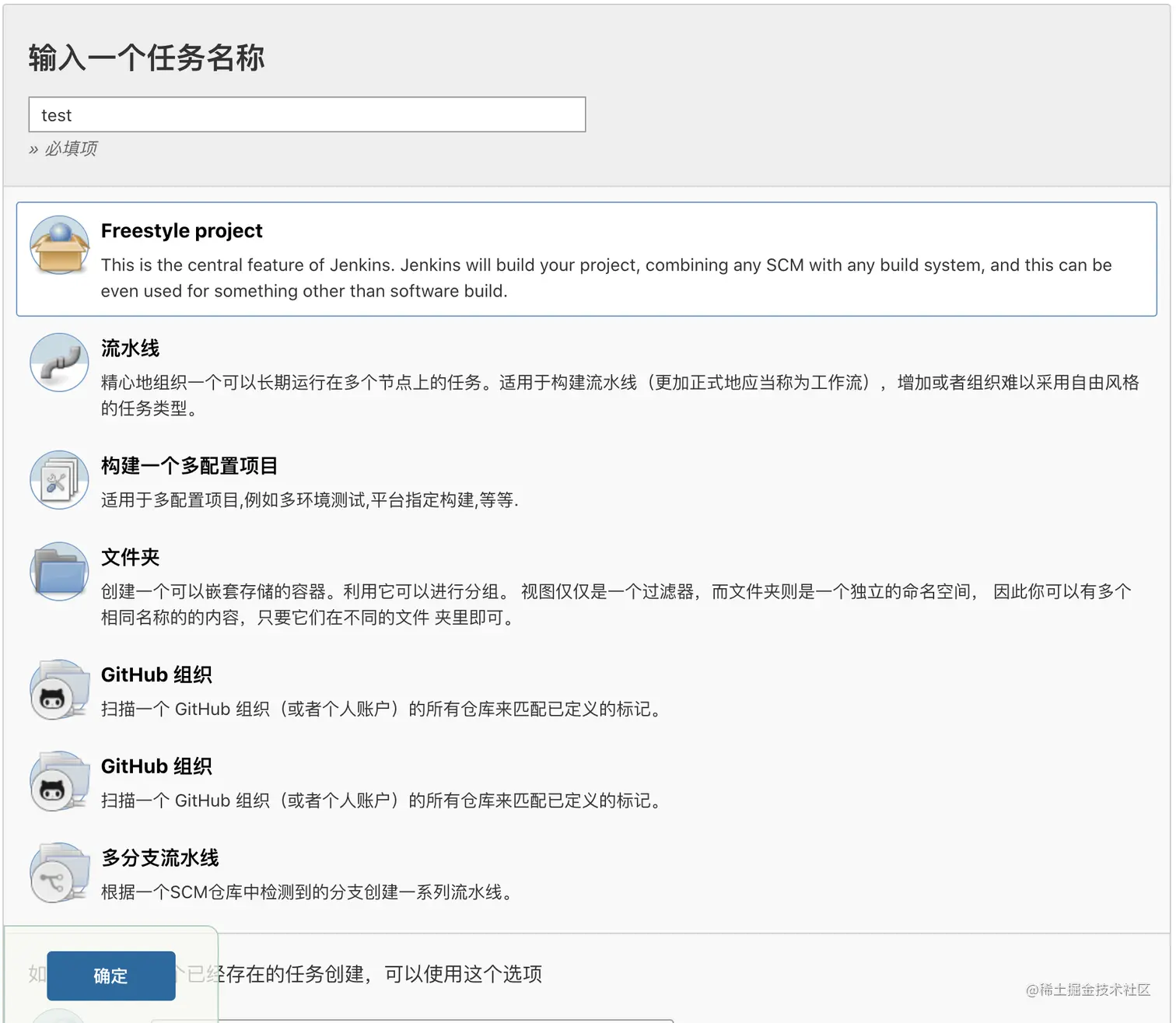Screen dimensions: 1176x1023
Task: Click the 流水线 pipe icon
Action: click(59, 363)
